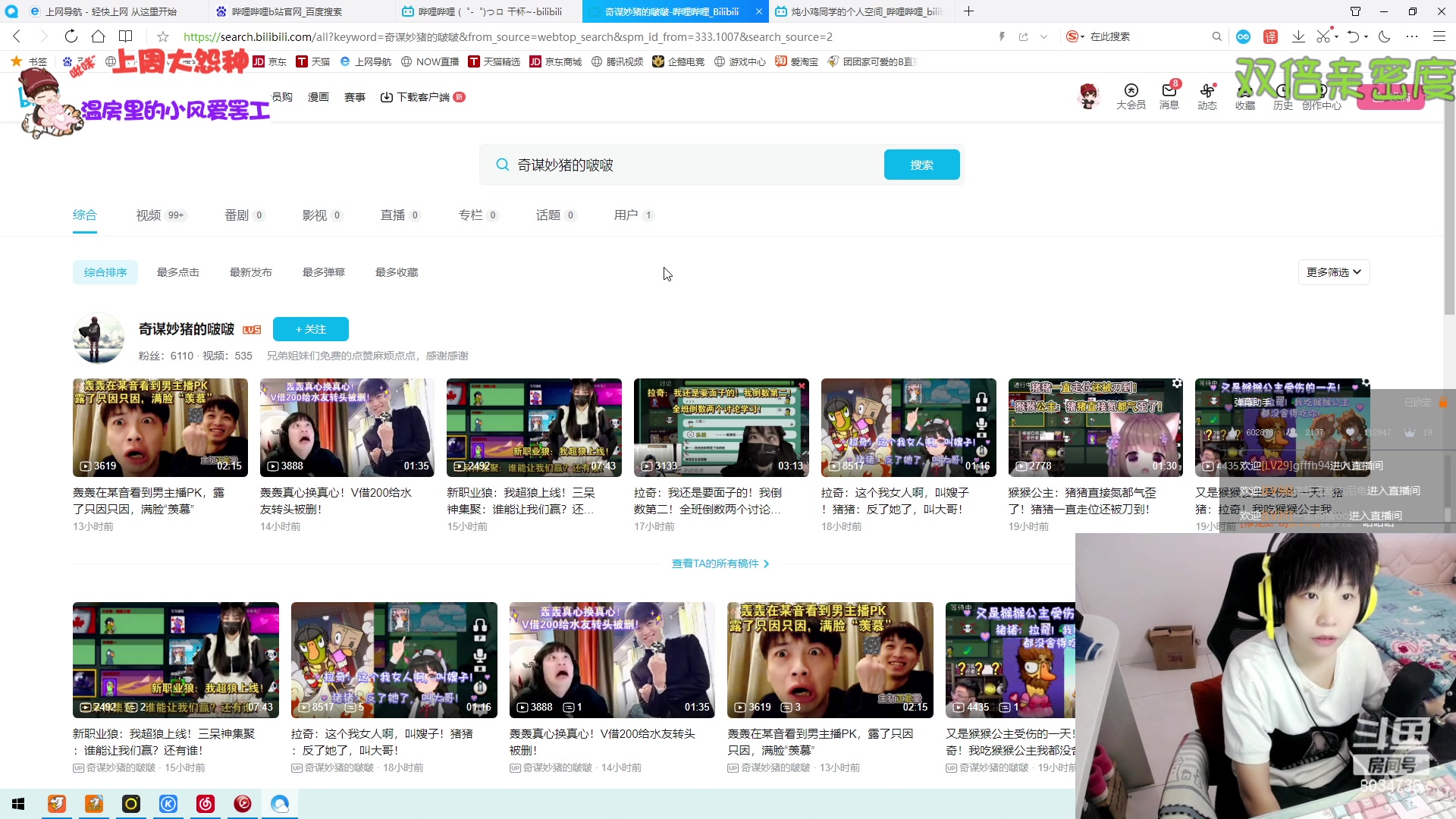Screen dimensions: 1456x819
Task: Sort by 最多弹幕
Action: [x=324, y=272]
